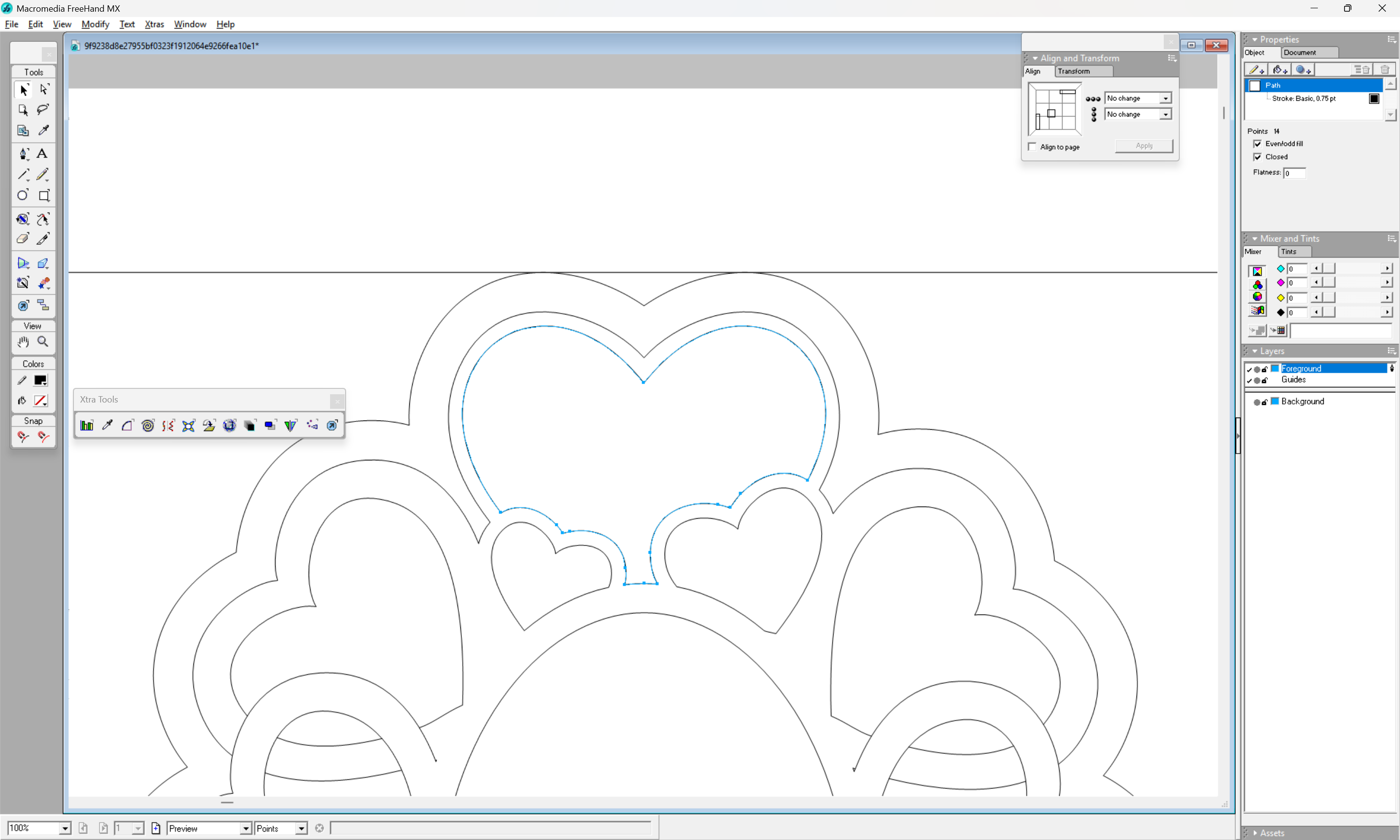Screen dimensions: 1400x840
Task: Enable the Align to page checkbox
Action: point(1032,147)
